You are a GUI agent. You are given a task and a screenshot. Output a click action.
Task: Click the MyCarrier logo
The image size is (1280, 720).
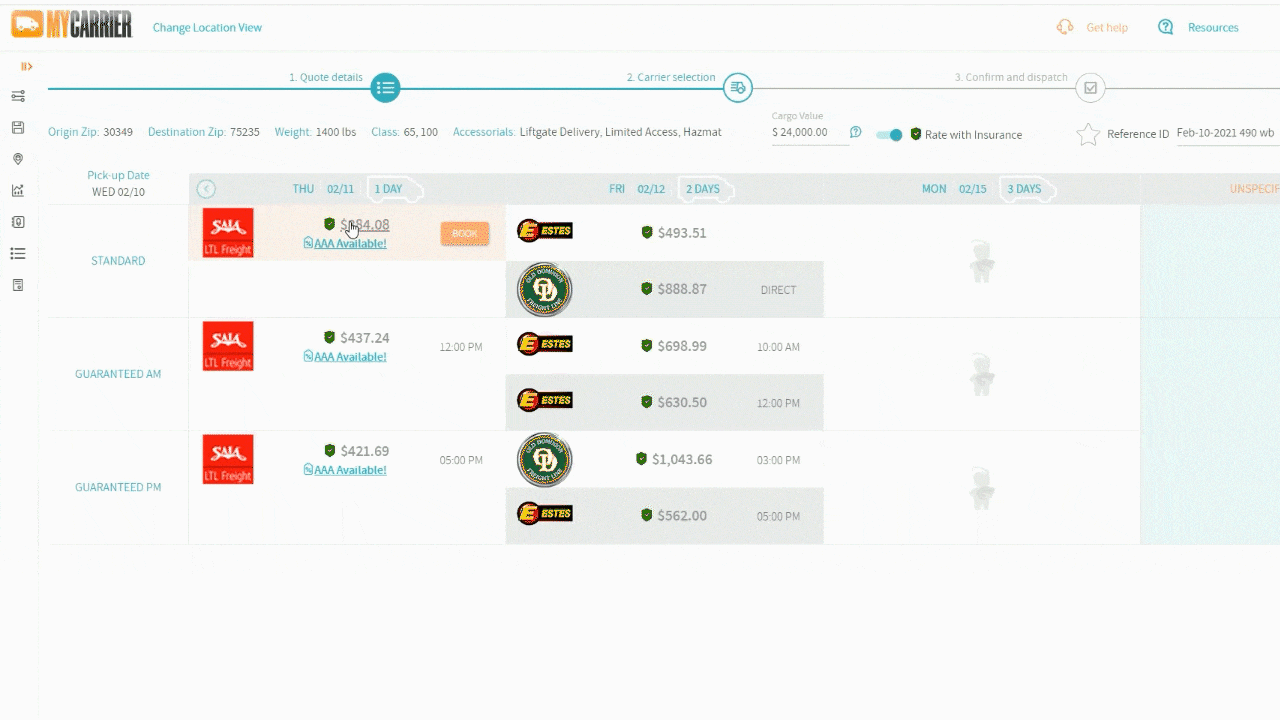[71, 25]
